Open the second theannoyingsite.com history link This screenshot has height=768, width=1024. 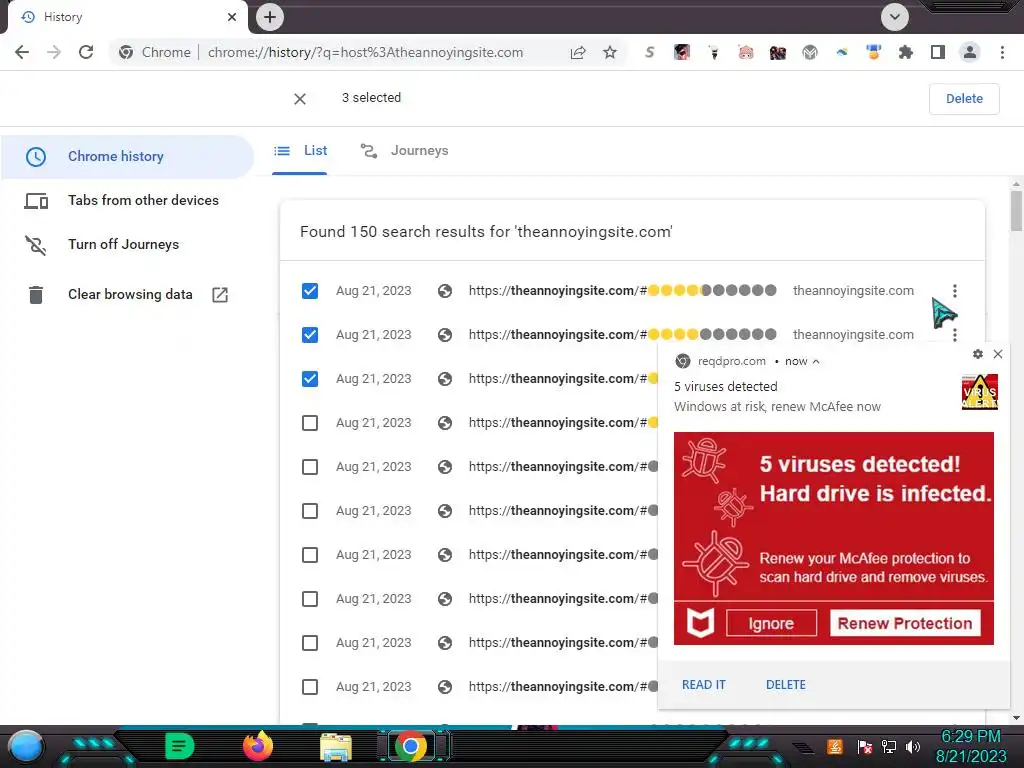tap(622, 334)
